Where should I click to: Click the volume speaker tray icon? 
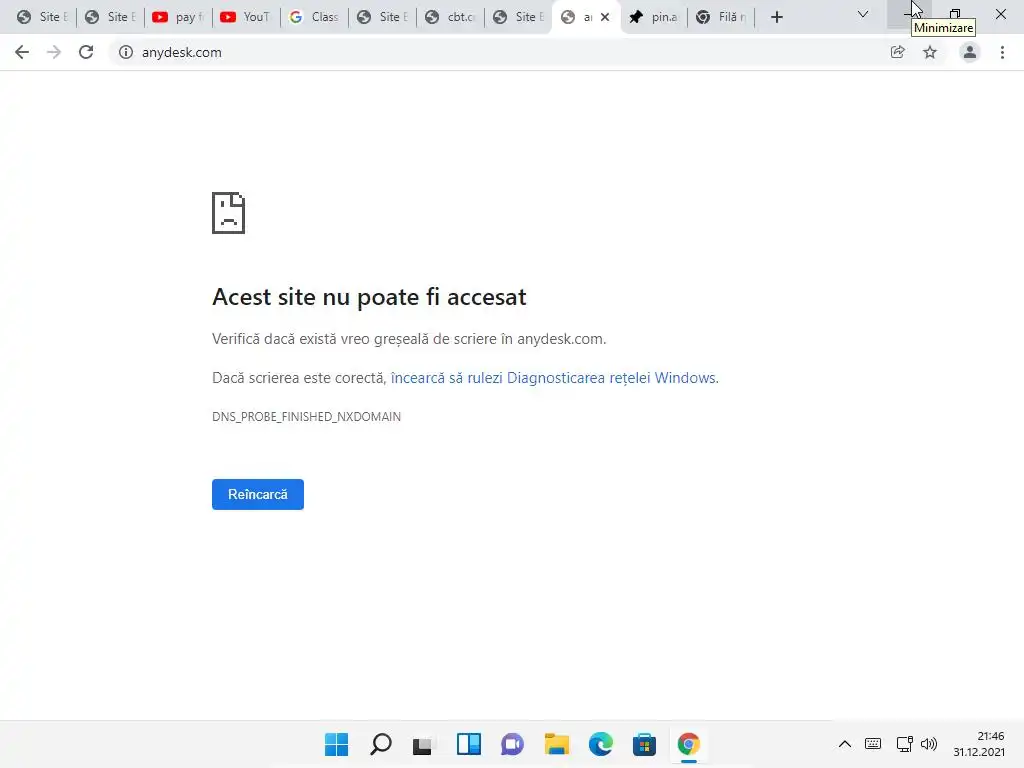coord(929,744)
